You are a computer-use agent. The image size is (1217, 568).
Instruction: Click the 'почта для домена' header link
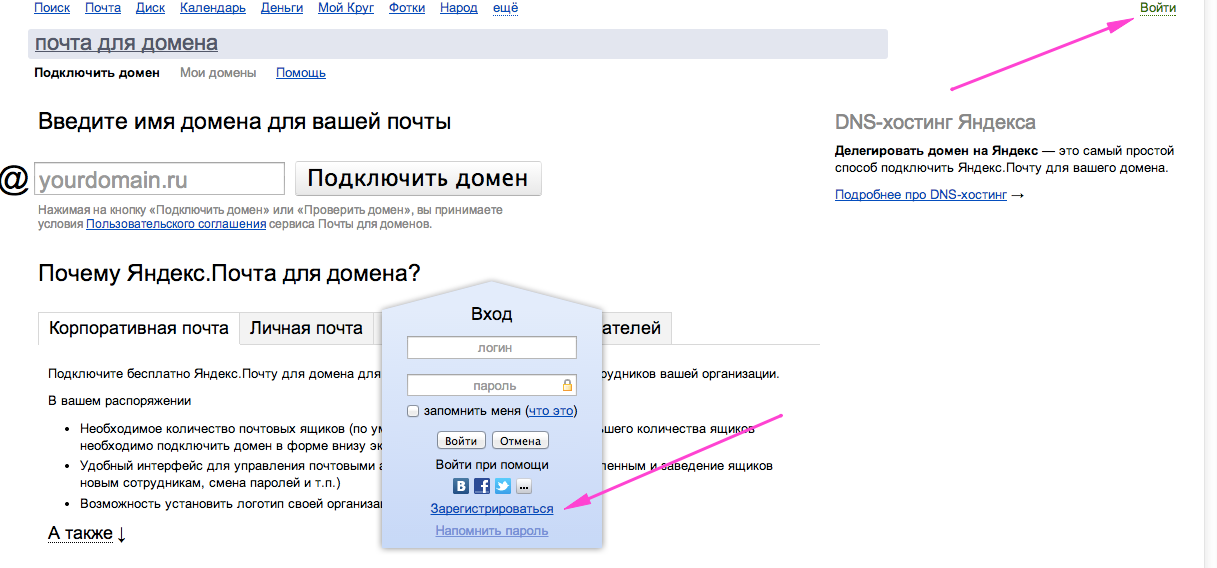(126, 43)
